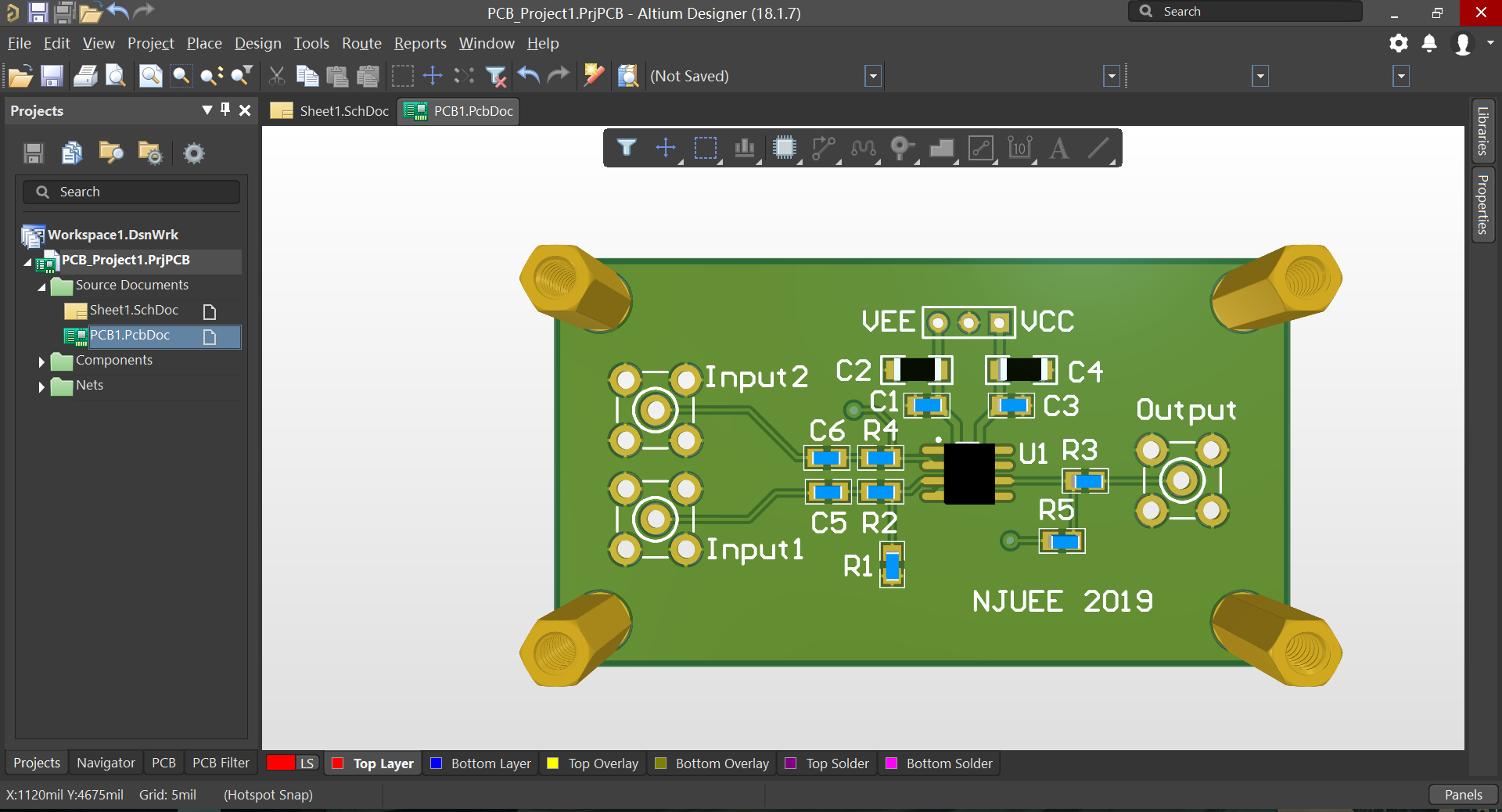Pin the Projects panel
This screenshot has width=1502, height=812.
pyautogui.click(x=225, y=110)
